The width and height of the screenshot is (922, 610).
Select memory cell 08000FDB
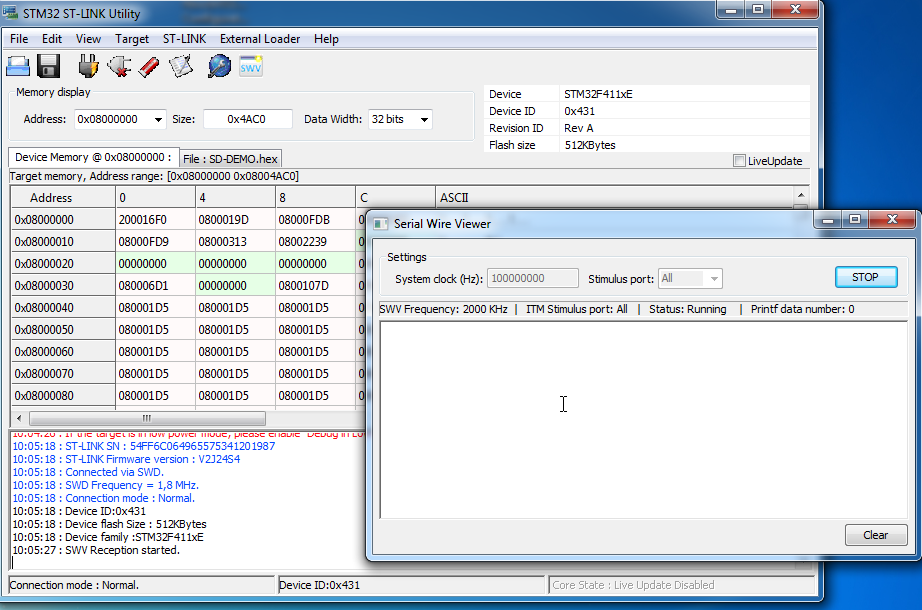[x=315, y=220]
